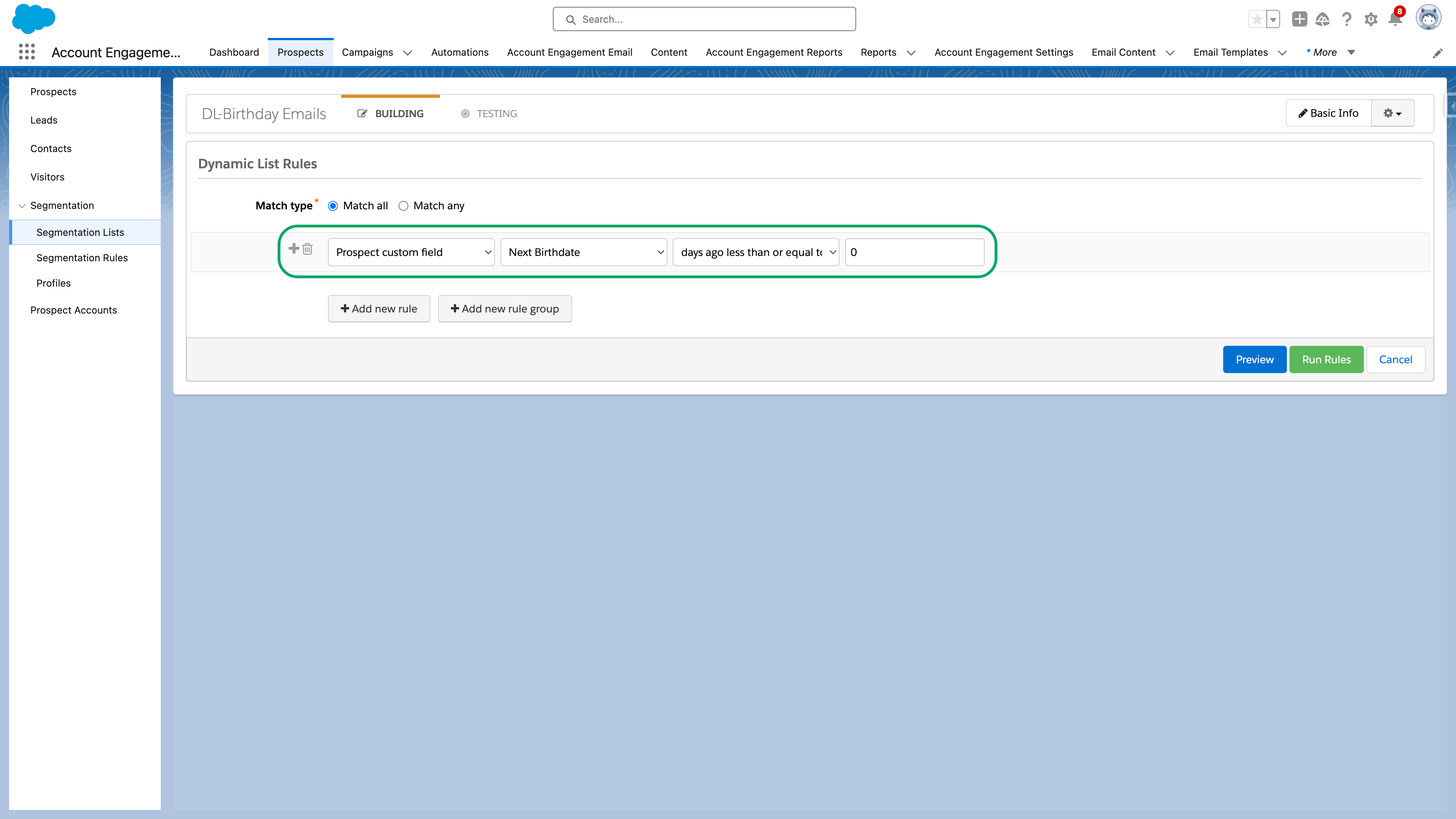Open the Prospect custom field dropdown
The height and width of the screenshot is (819, 1456).
tap(411, 252)
